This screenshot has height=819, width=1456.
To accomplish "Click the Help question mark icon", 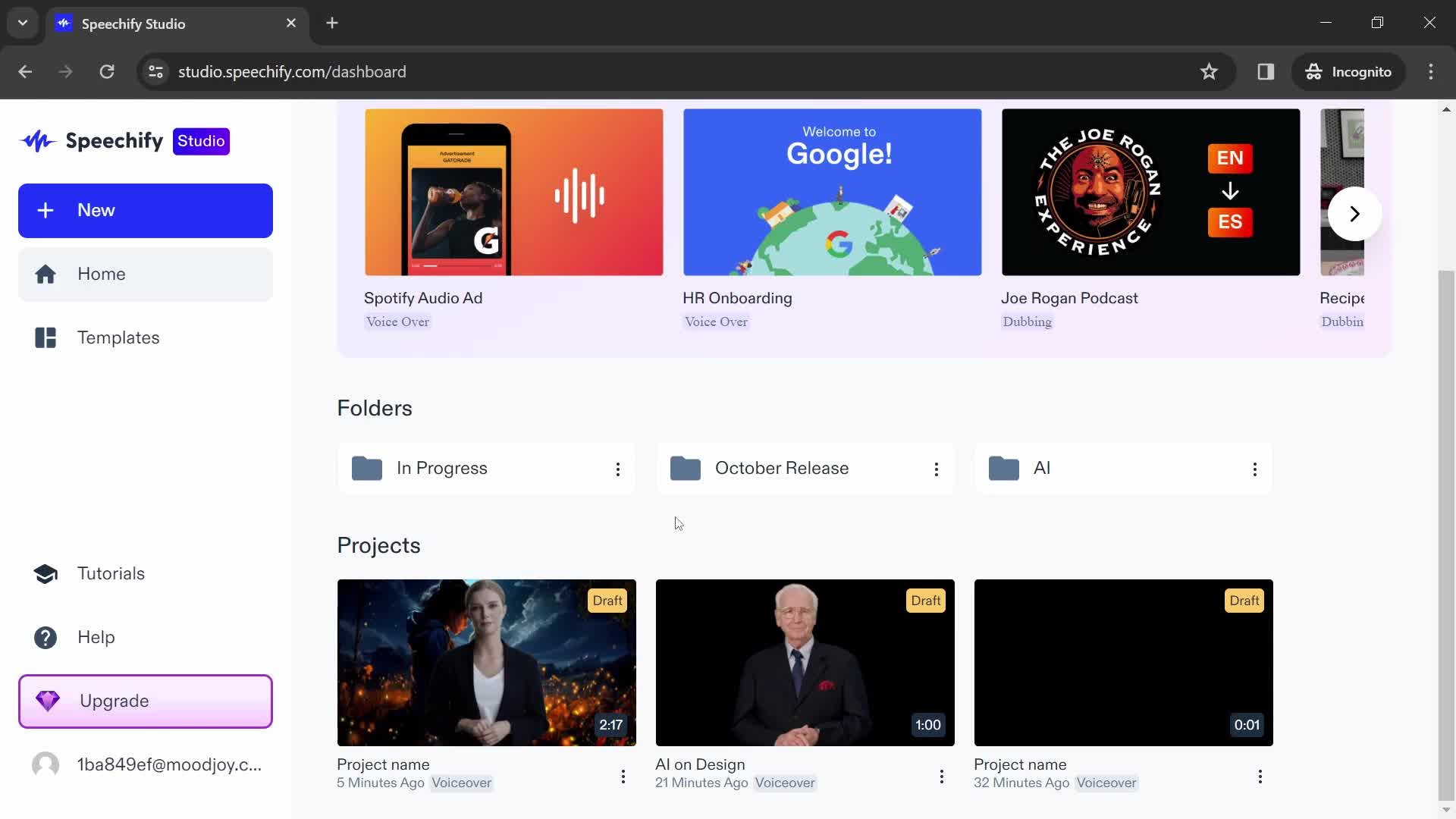I will 45,637.
